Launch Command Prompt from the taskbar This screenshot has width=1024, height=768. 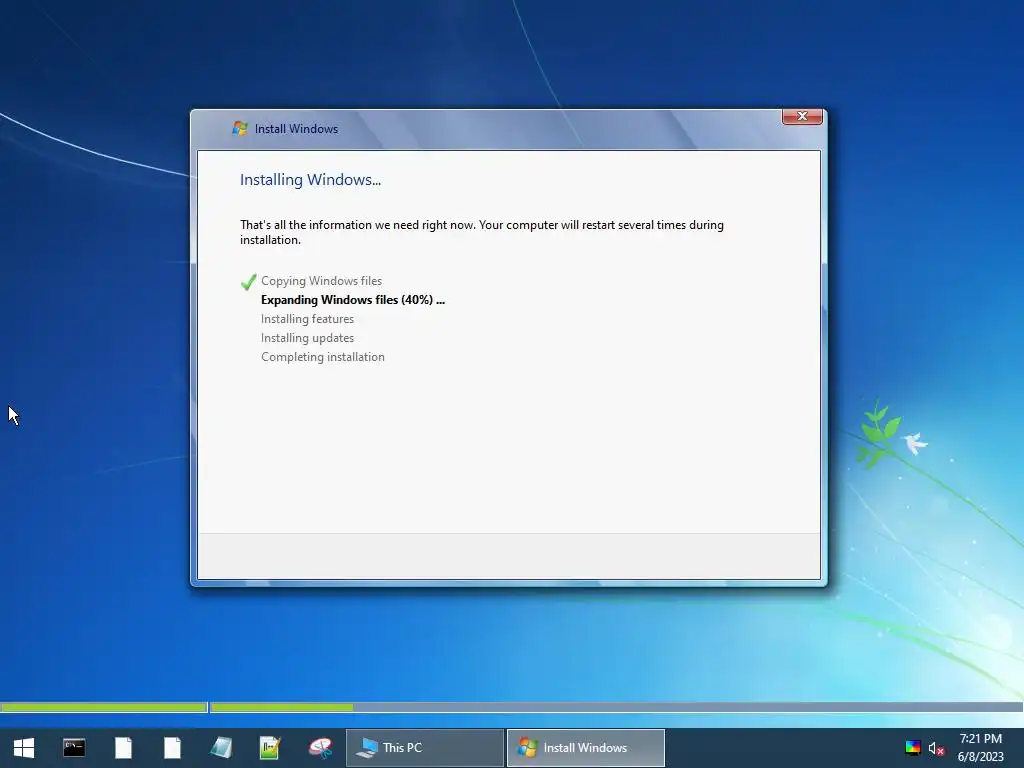click(x=74, y=748)
